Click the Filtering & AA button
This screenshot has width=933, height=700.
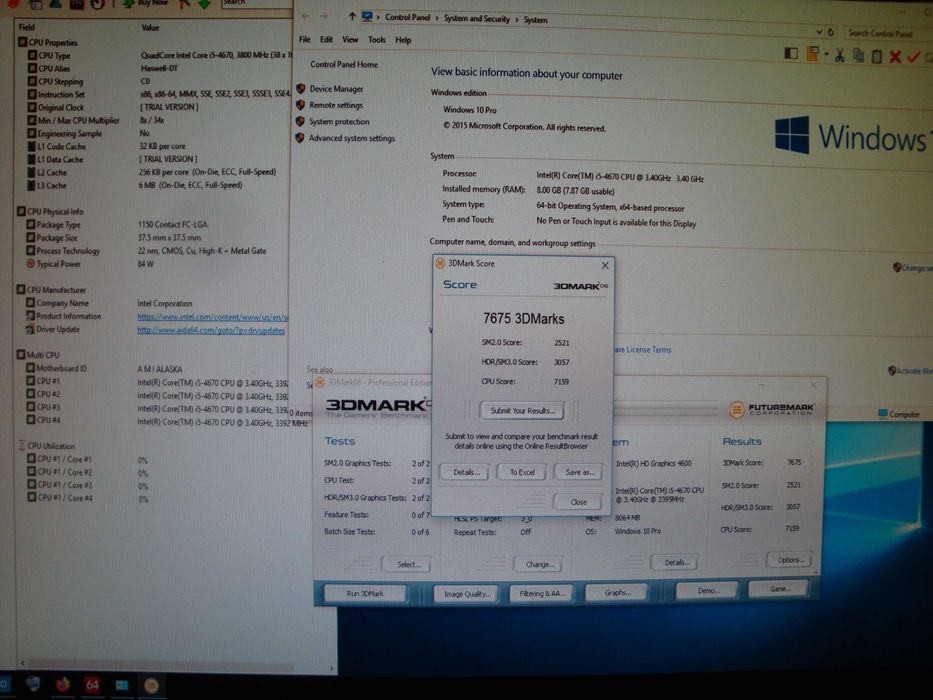[542, 593]
